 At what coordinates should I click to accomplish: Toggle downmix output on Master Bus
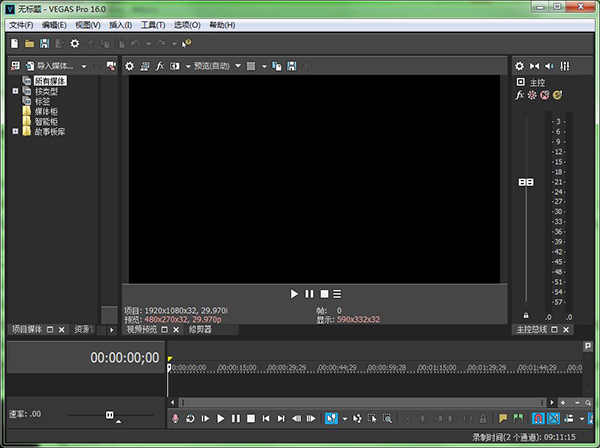pyautogui.click(x=535, y=66)
